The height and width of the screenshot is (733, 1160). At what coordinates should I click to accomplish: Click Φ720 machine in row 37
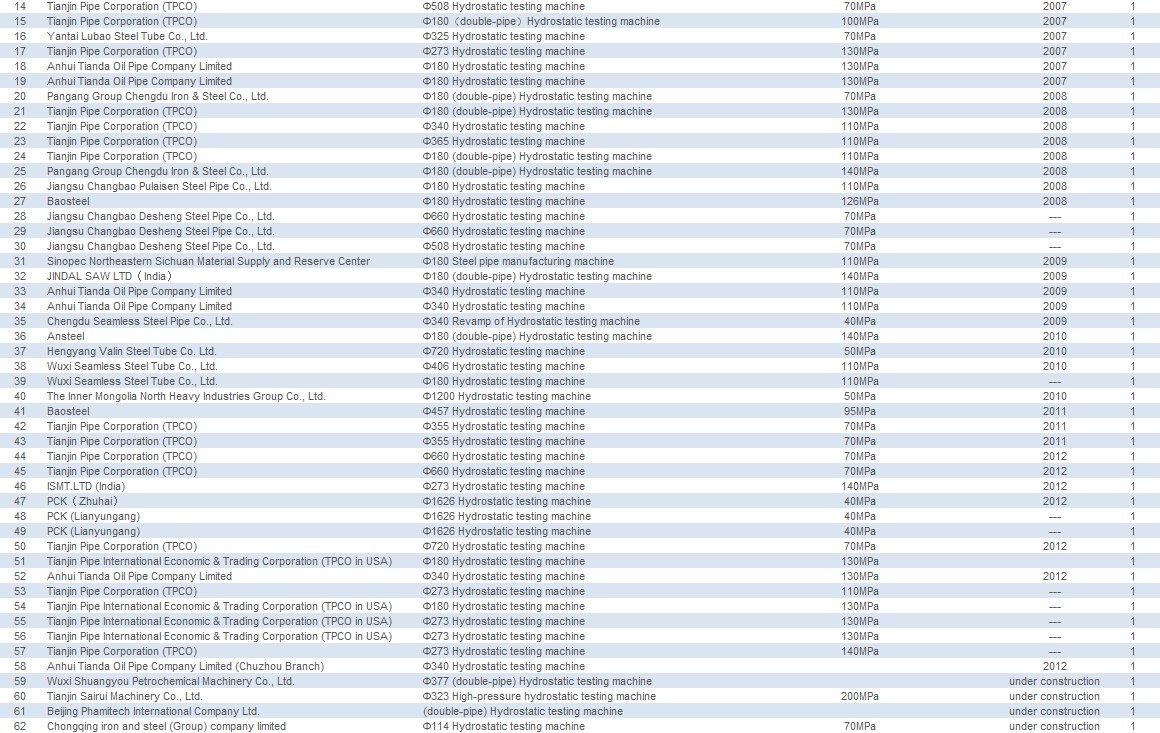[x=504, y=351]
